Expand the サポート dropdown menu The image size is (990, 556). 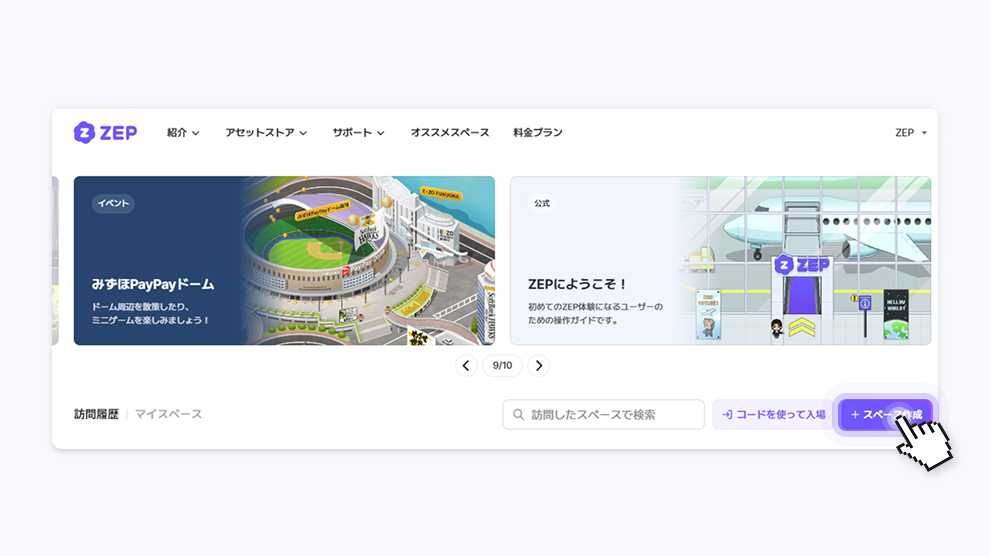(x=358, y=133)
